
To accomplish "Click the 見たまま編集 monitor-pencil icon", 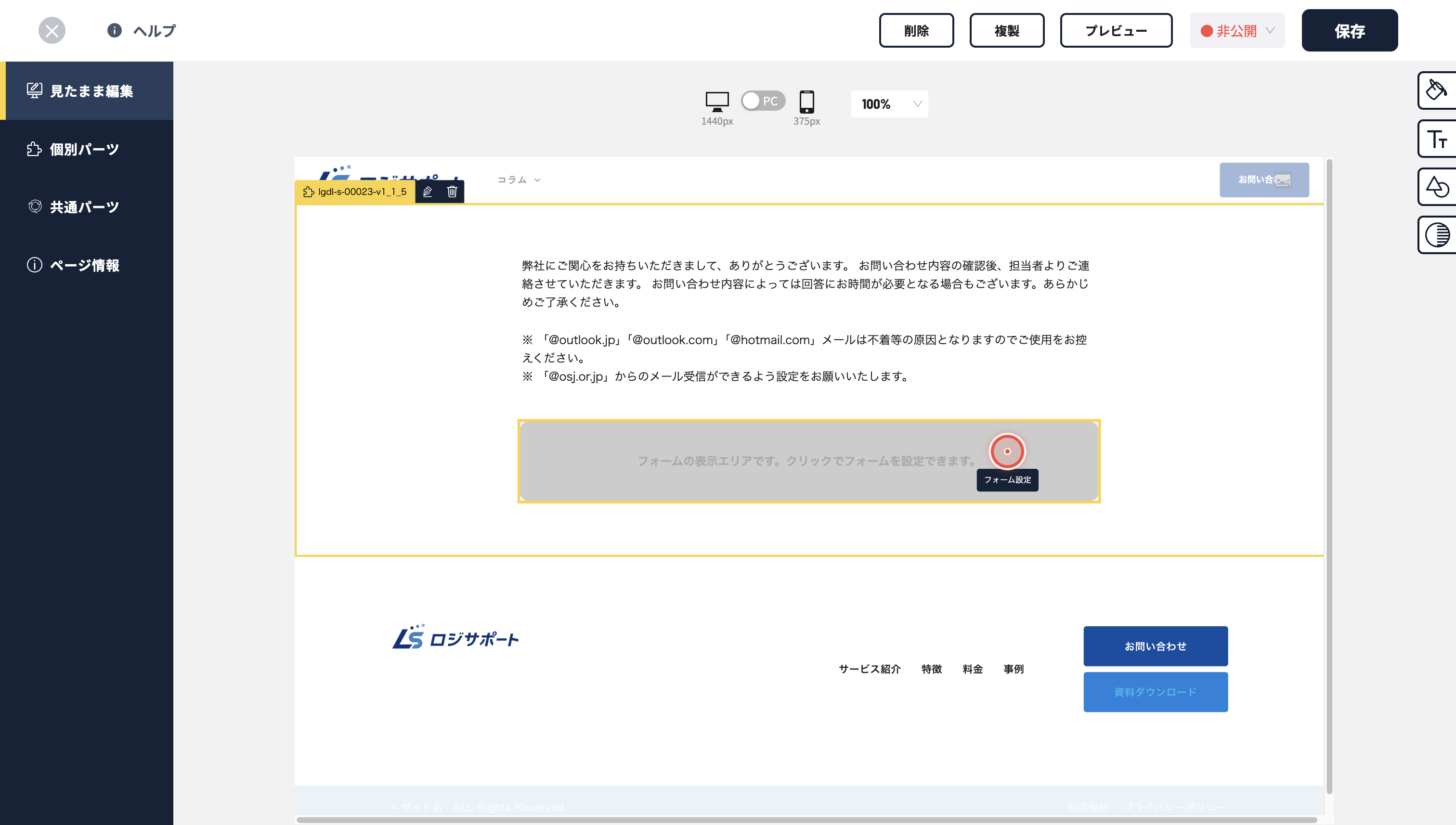I will click(x=34, y=90).
